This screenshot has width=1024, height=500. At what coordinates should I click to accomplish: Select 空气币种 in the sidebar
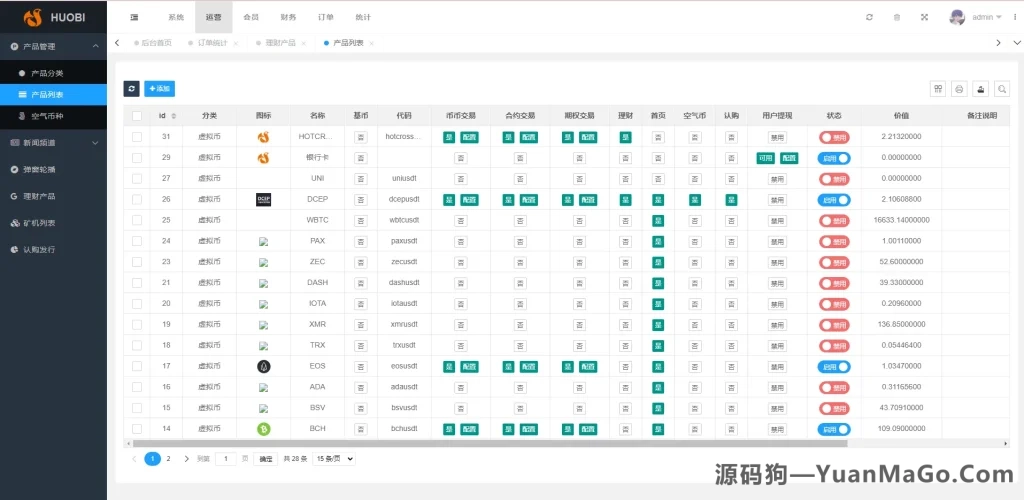(x=54, y=116)
